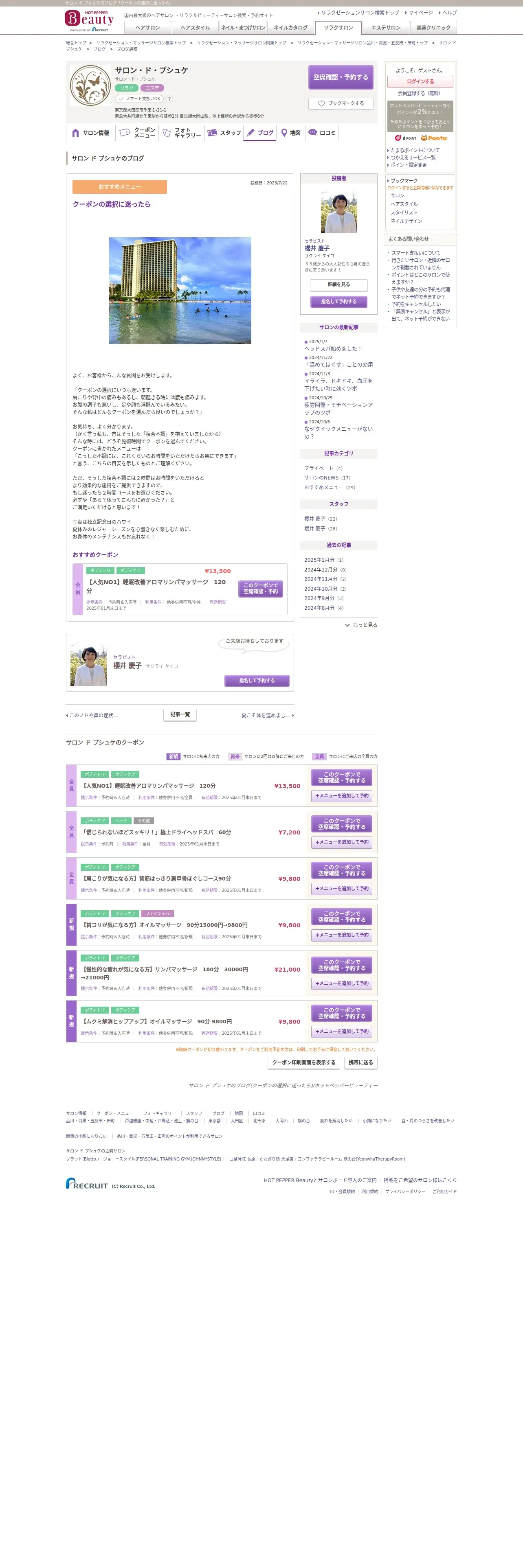Screen dimensions: 523x1568
Task: Open the ヘッドスパ始めました！ article
Action: pos(333,349)
